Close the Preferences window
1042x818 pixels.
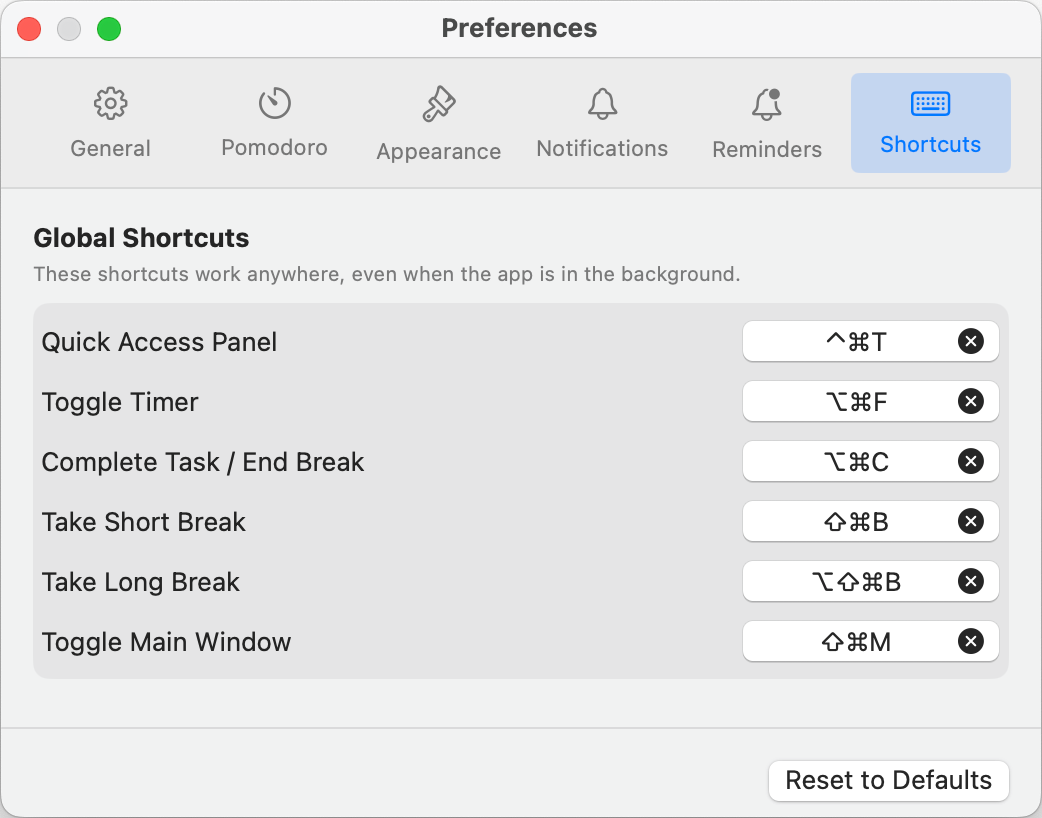click(x=29, y=29)
